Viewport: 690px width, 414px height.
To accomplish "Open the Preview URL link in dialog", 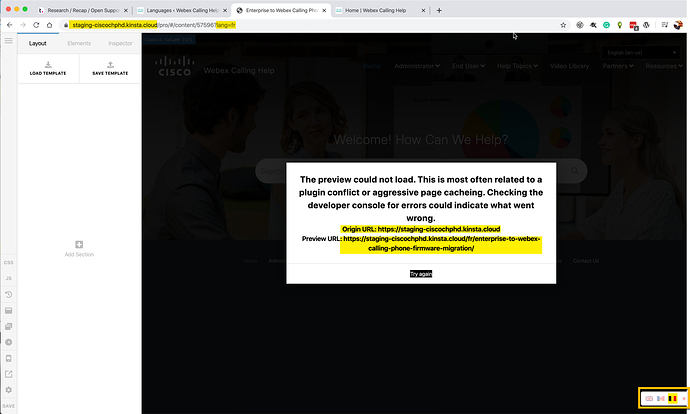I will (441, 243).
